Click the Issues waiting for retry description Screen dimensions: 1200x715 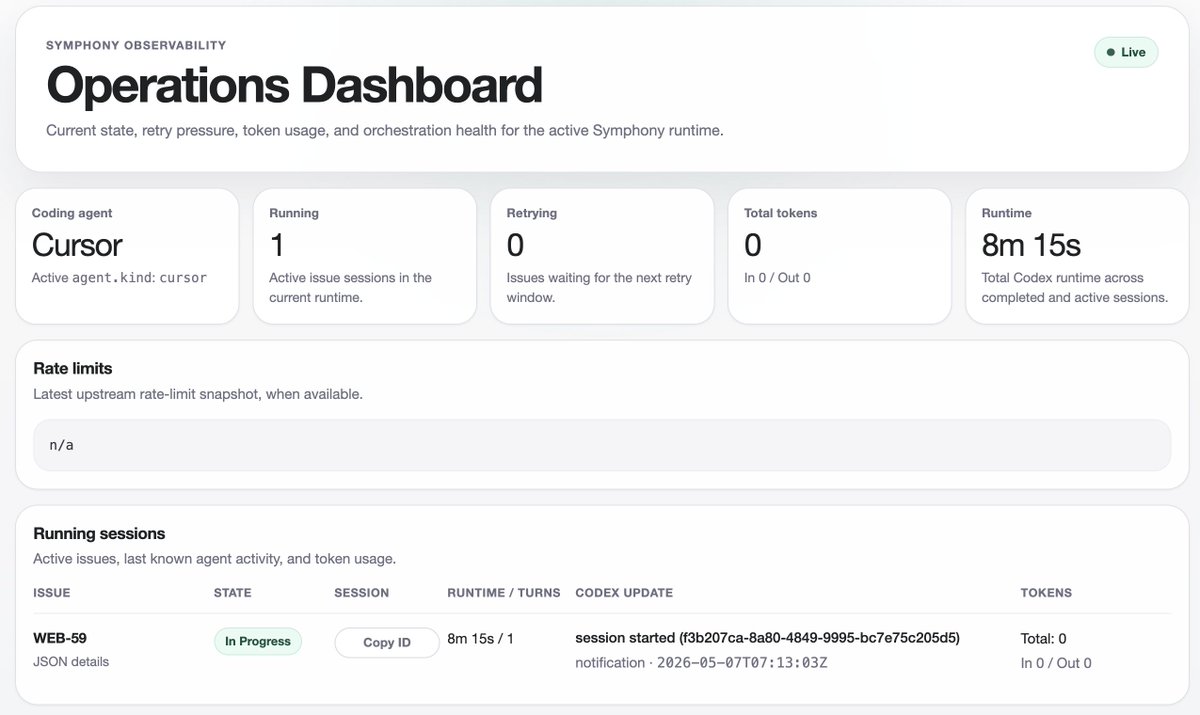pos(599,287)
